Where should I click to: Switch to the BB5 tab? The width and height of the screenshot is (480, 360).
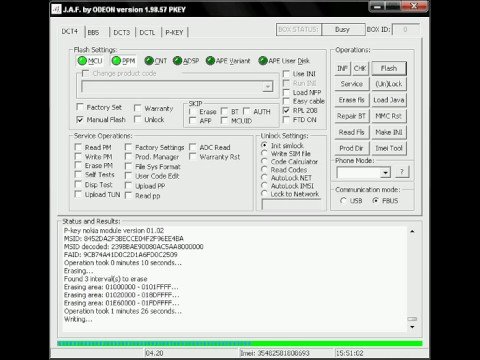pyautogui.click(x=93, y=32)
